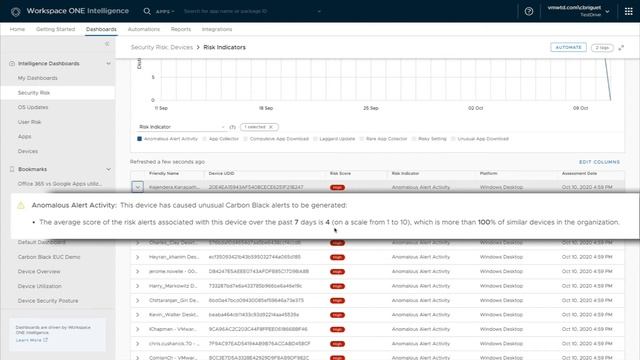Open the Integrations tab
This screenshot has width=640, height=360.
pos(217,29)
